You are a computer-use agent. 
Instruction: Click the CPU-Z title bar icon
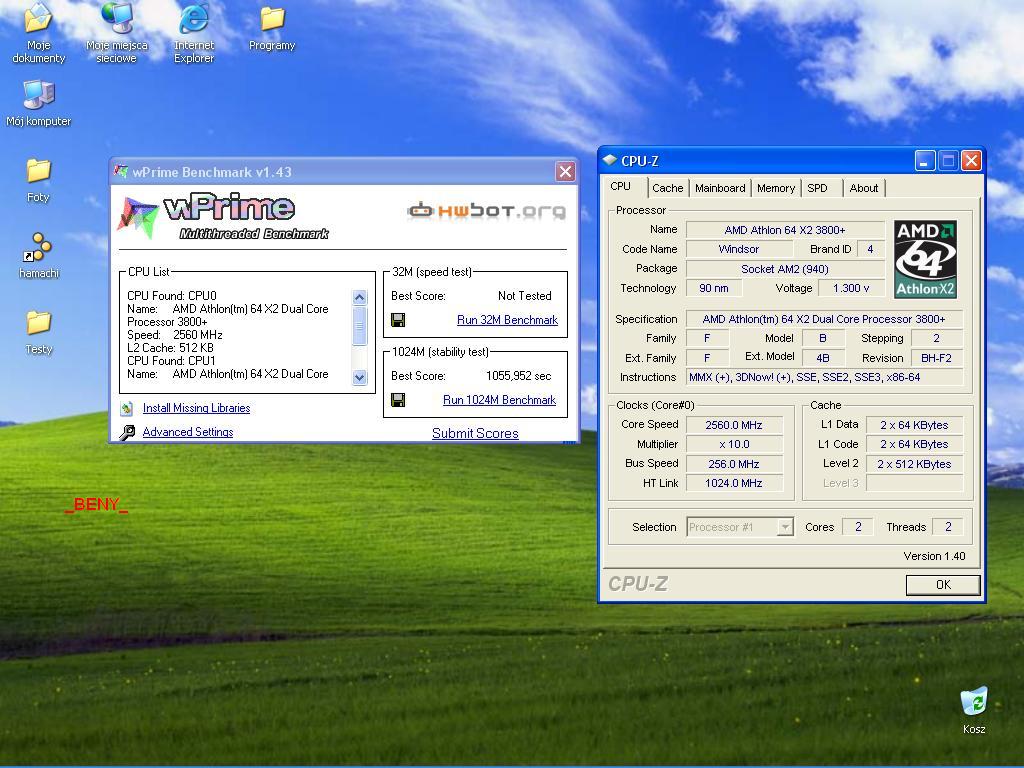610,160
